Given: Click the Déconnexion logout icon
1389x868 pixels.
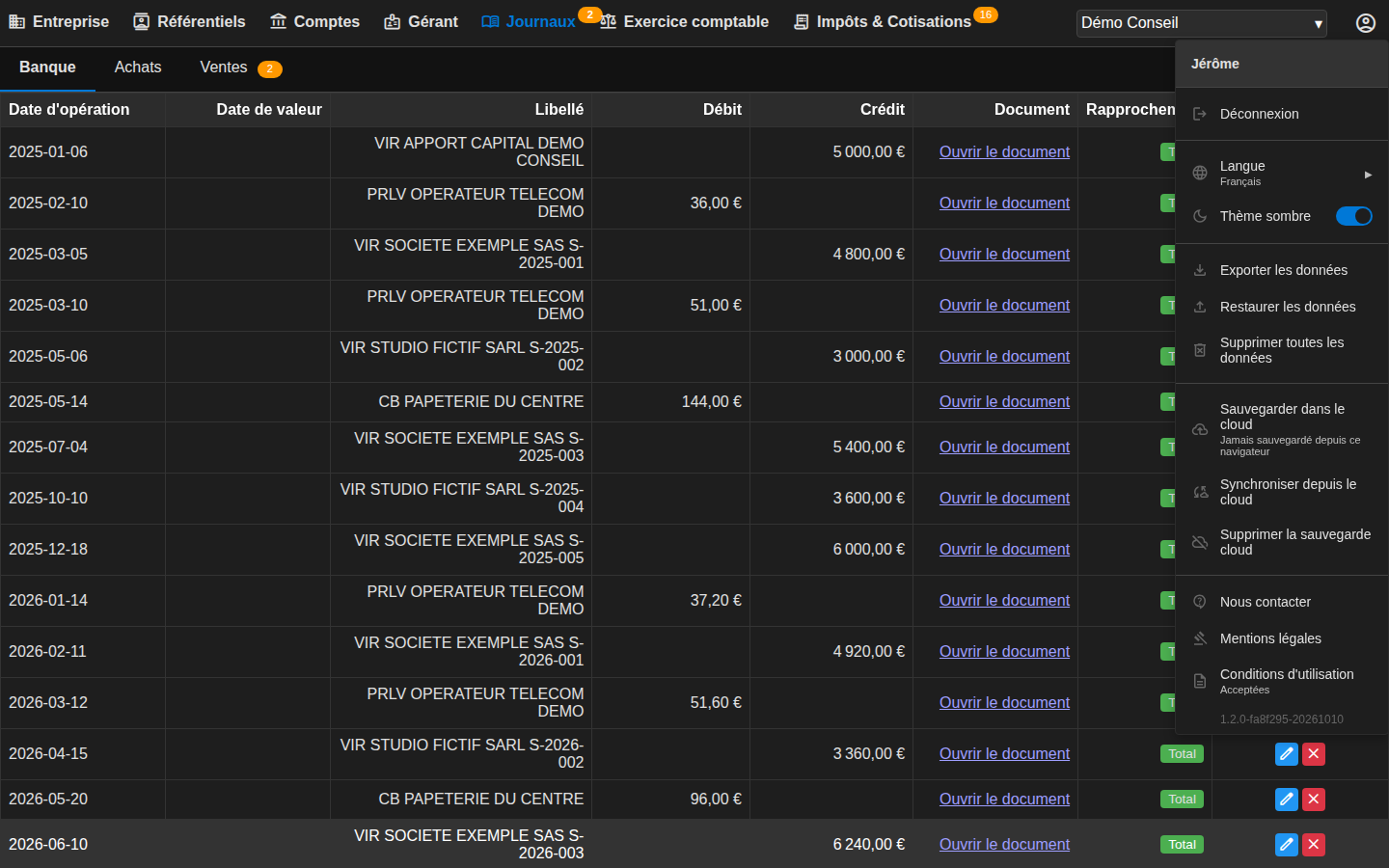Looking at the screenshot, I should click(1200, 114).
